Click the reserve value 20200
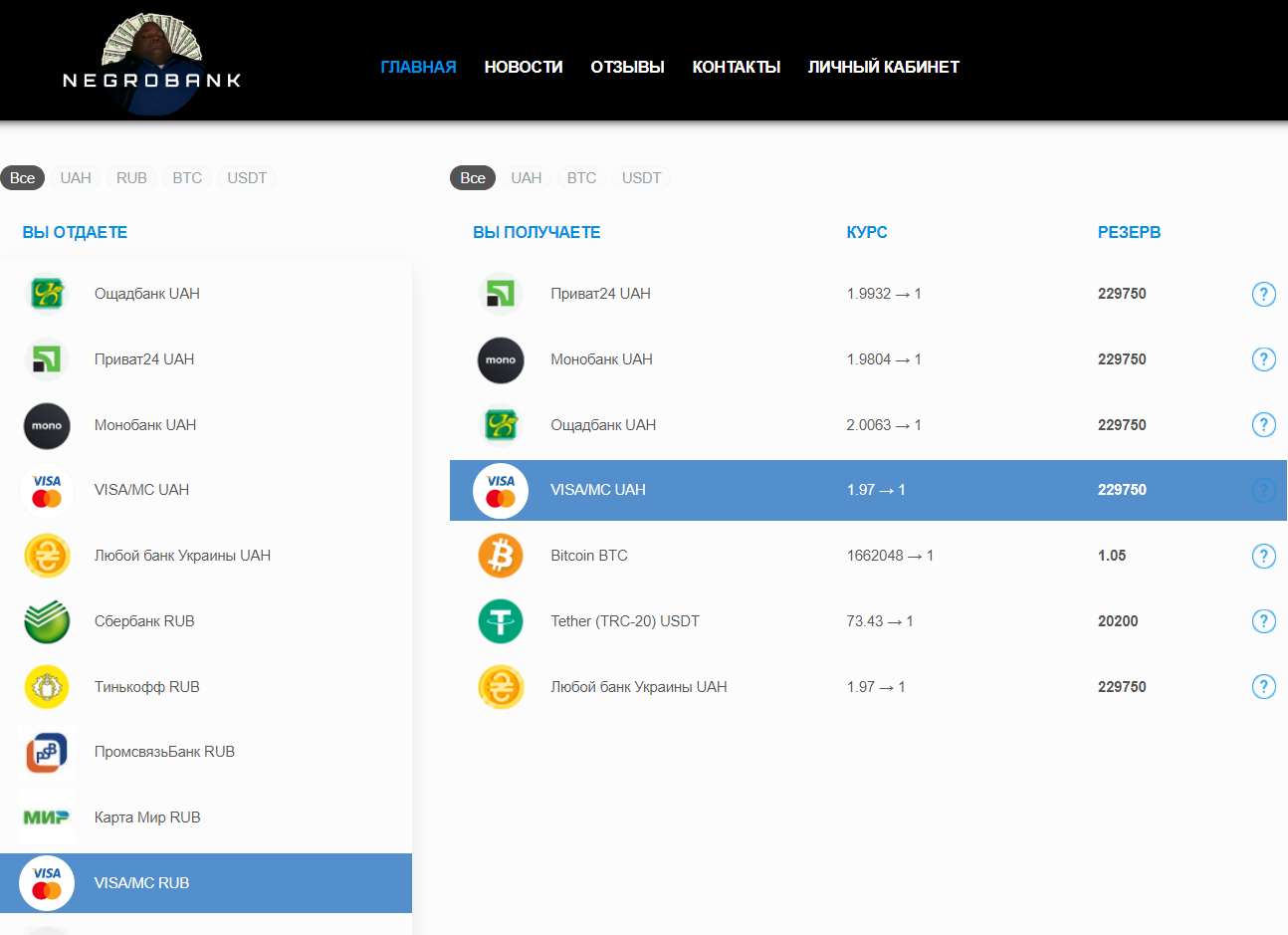The height and width of the screenshot is (935, 1288). click(1118, 621)
